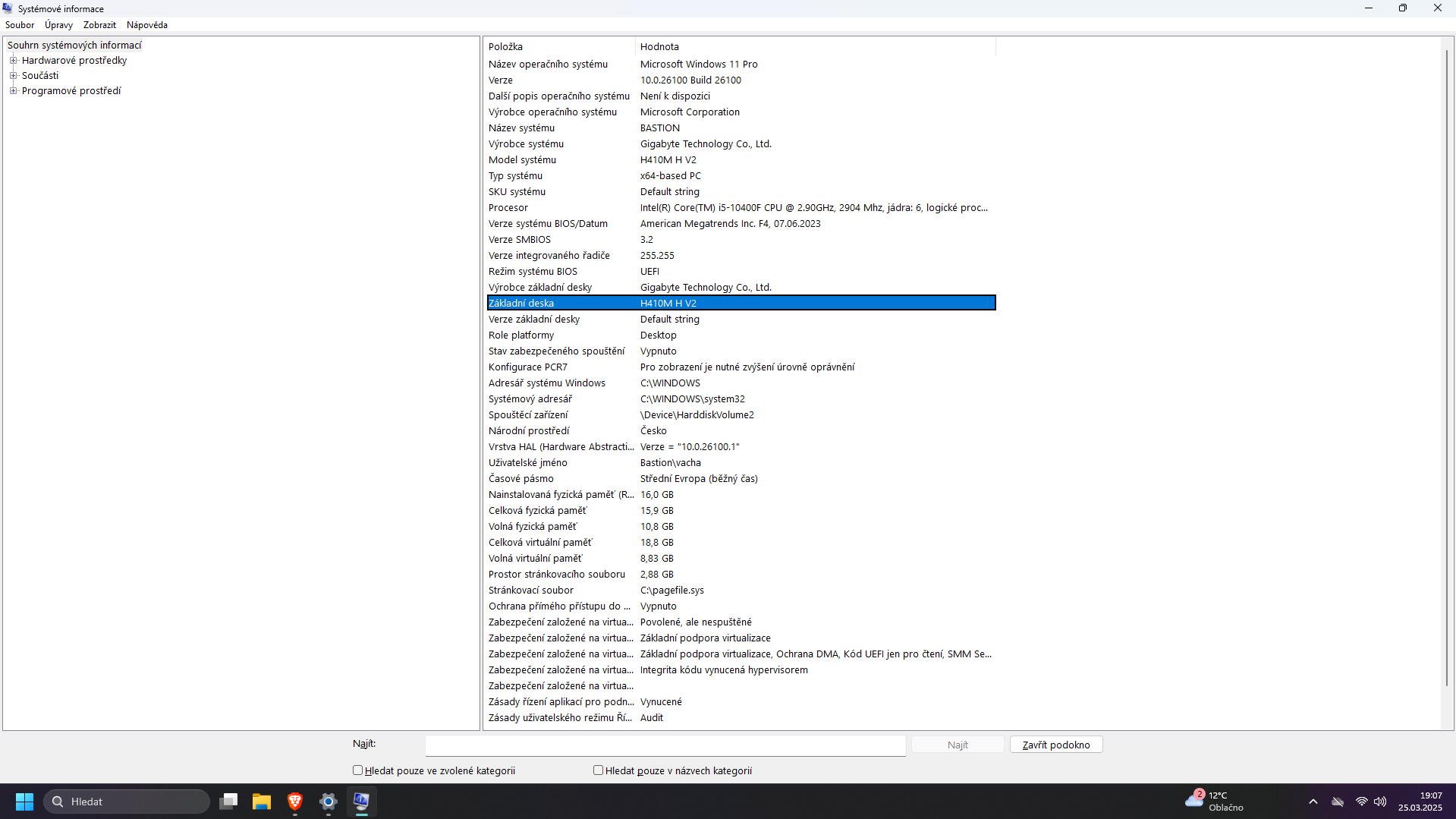Image resolution: width=1456 pixels, height=819 pixels.
Task: Select the Výrobce systému row
Action: pos(741,144)
